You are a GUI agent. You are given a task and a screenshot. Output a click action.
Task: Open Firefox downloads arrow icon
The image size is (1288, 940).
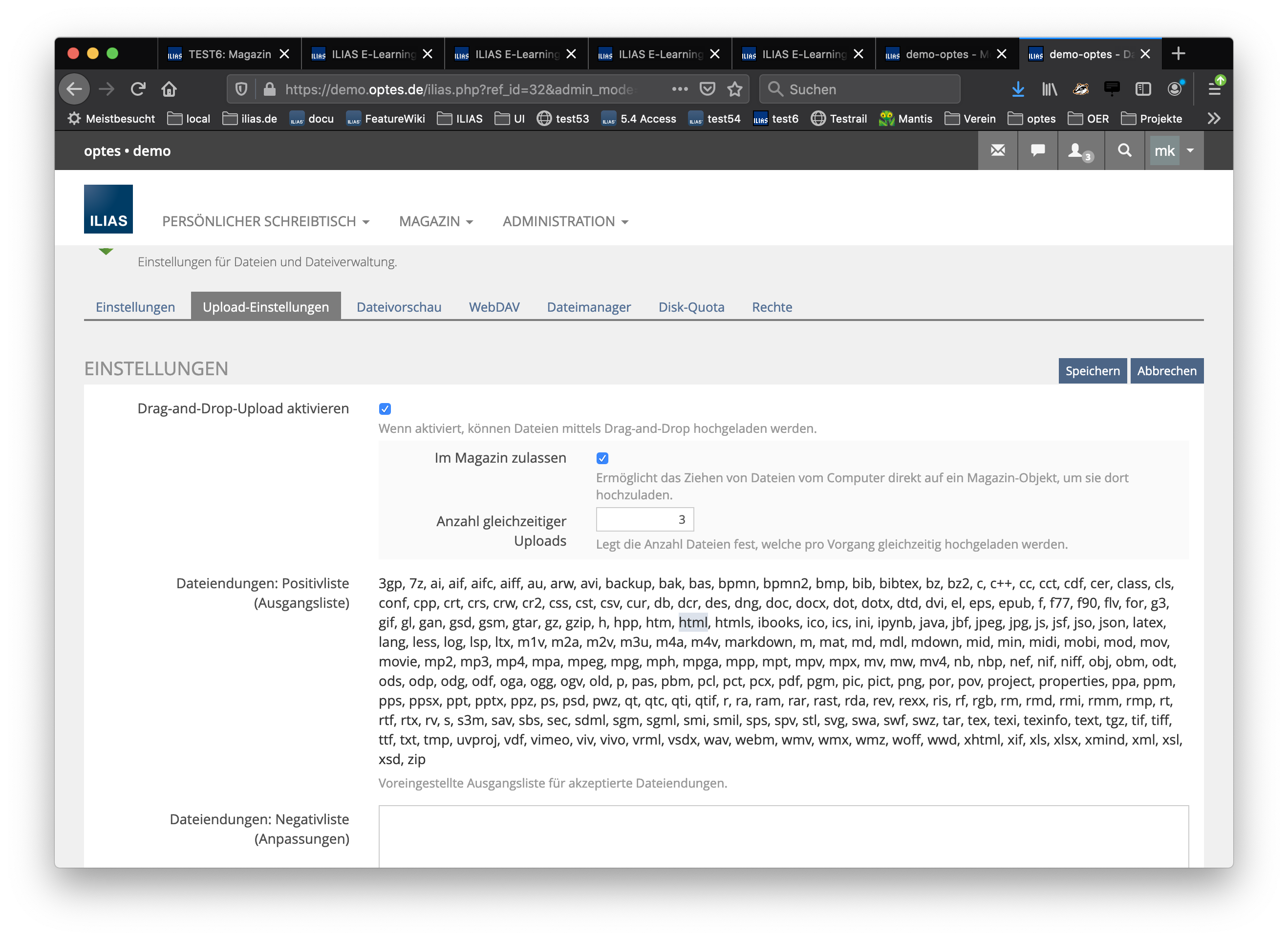pyautogui.click(x=1018, y=89)
